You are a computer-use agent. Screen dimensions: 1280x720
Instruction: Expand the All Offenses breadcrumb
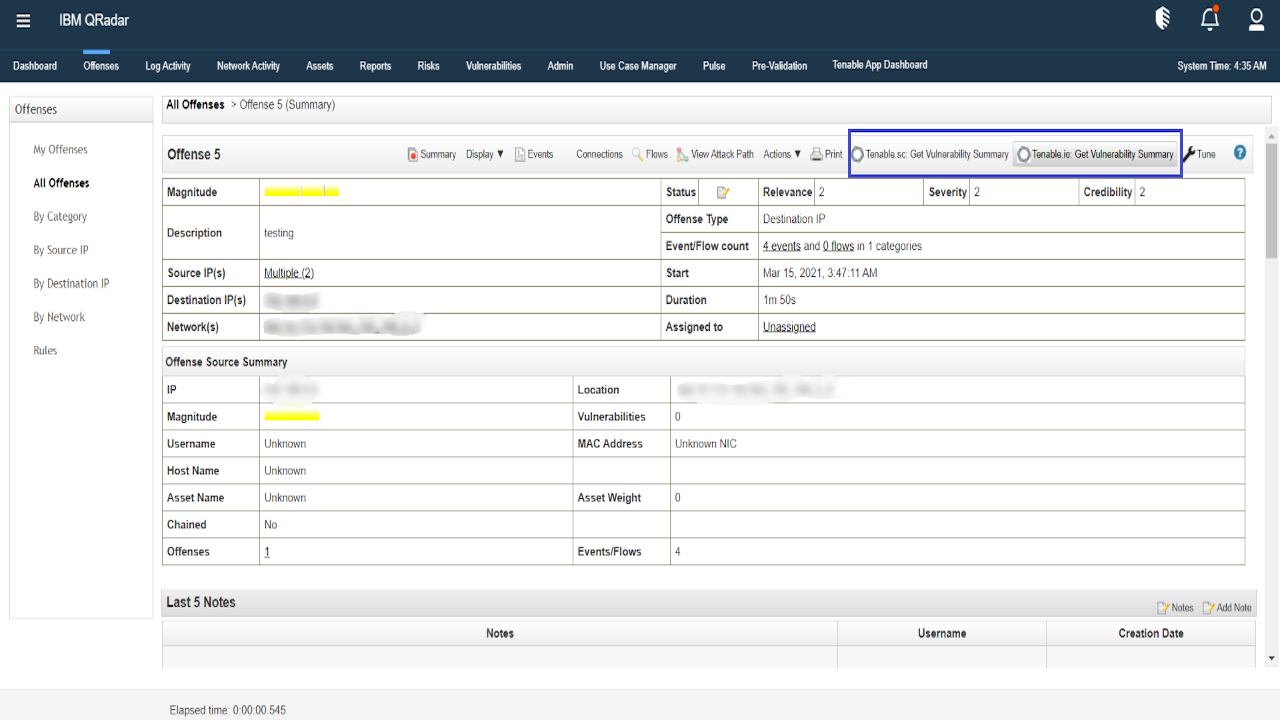(x=195, y=104)
